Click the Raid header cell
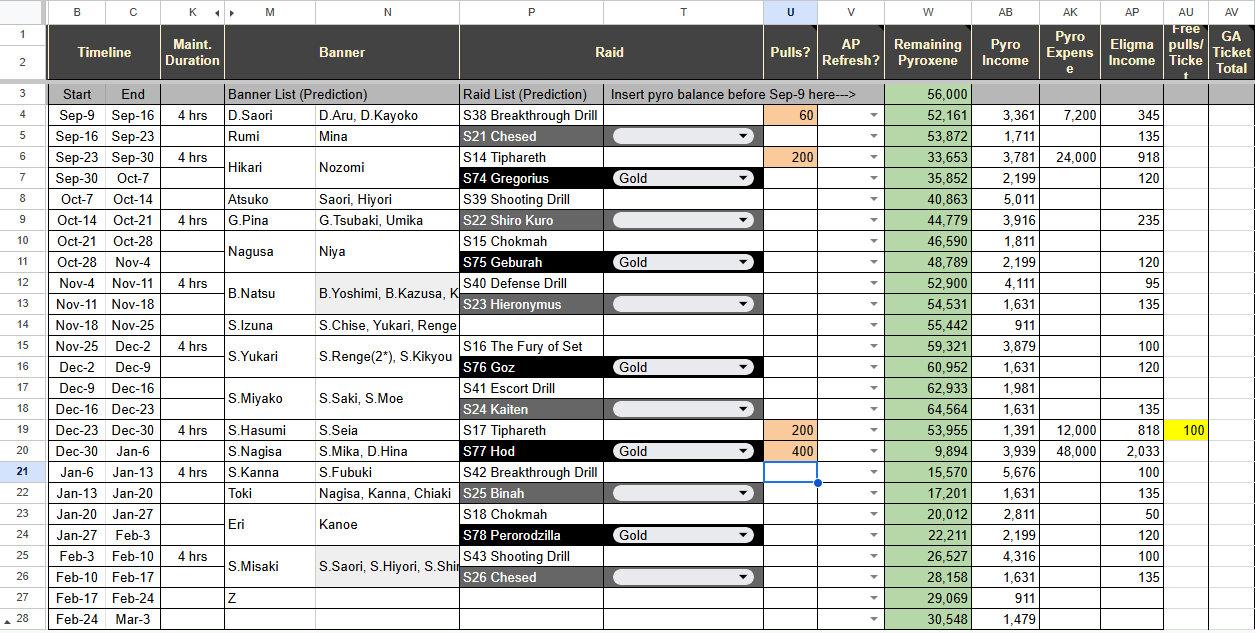Viewport: 1255px width, 633px height. click(x=609, y=52)
